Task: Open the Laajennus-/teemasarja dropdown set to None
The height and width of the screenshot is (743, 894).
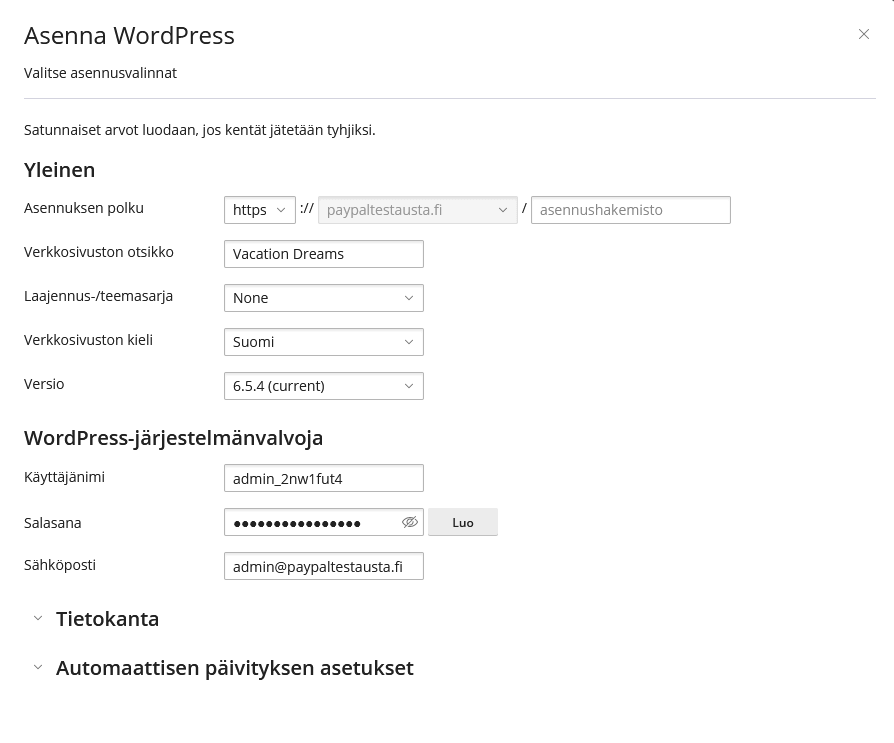Action: click(323, 298)
